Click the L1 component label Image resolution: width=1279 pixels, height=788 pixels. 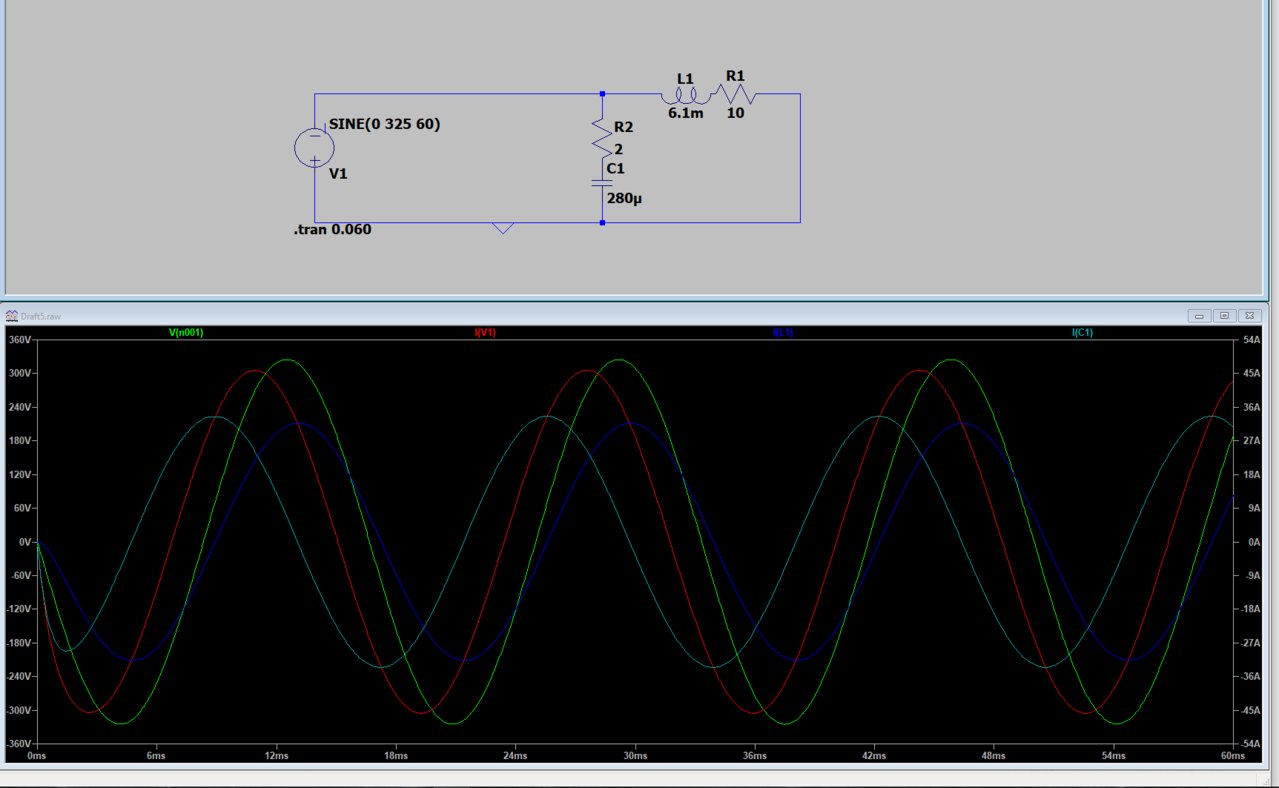point(685,78)
